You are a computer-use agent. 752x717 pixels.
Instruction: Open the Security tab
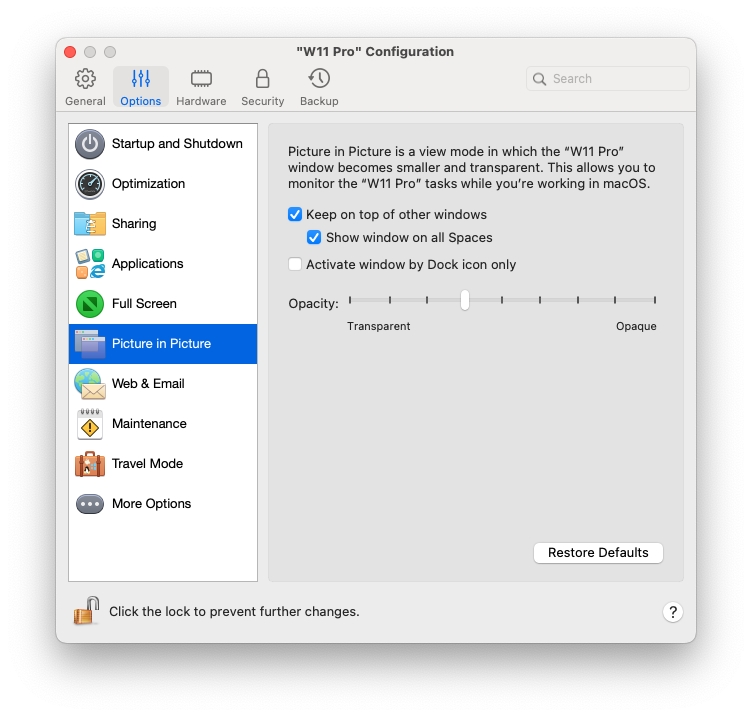click(262, 87)
